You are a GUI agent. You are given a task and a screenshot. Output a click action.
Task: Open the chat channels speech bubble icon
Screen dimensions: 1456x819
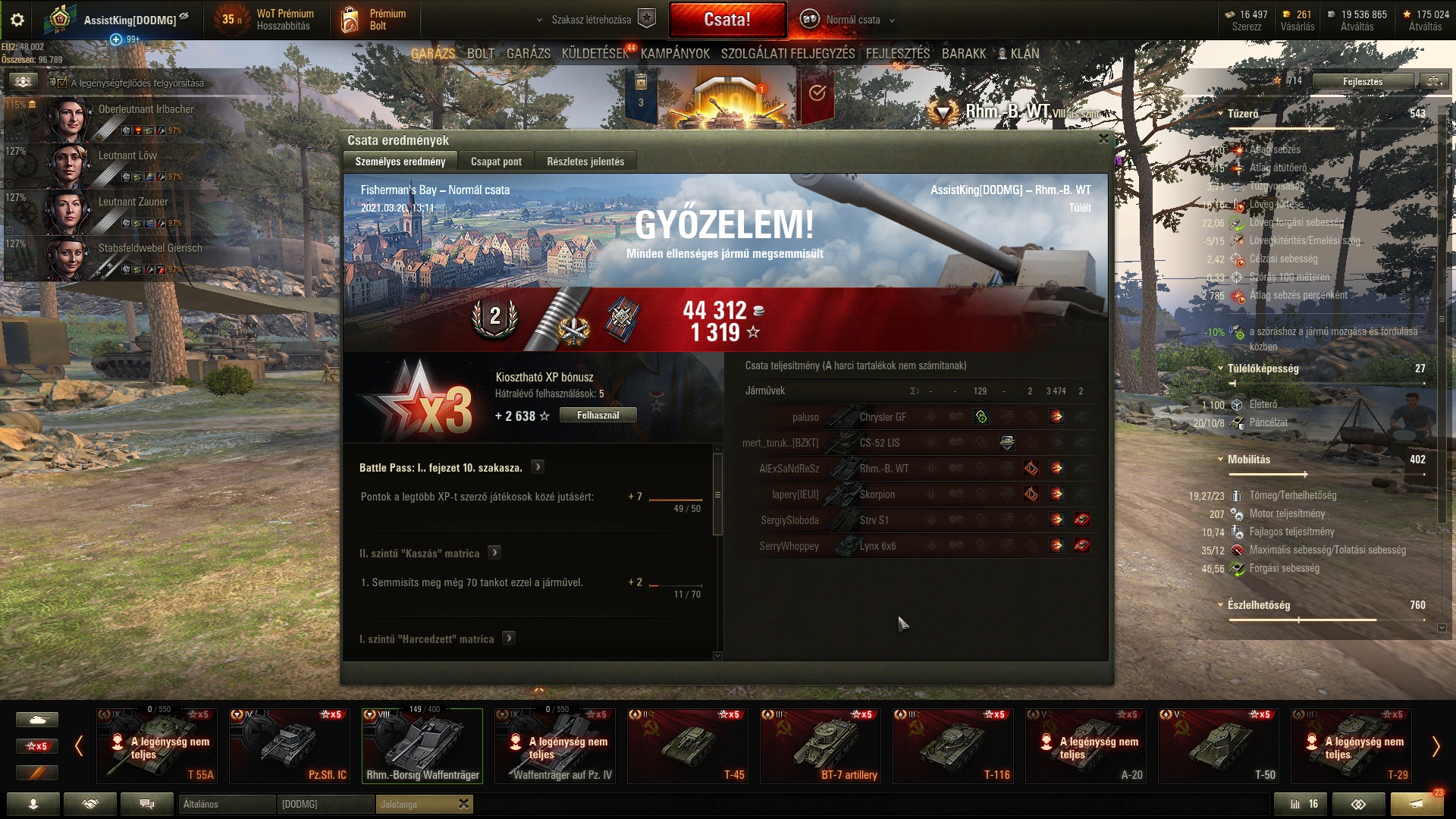tap(147, 804)
